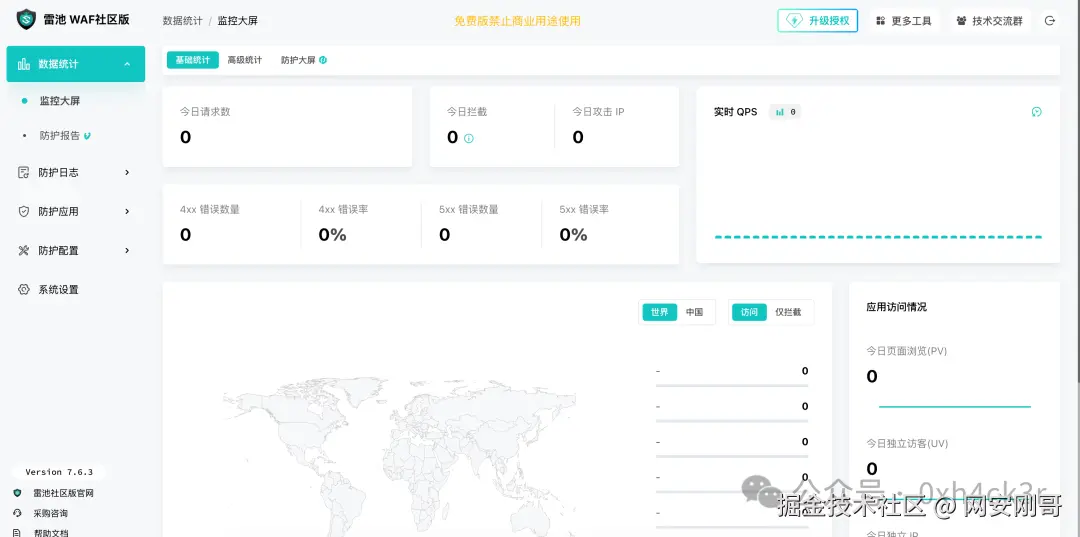Click the 数据统计 bar chart icon
The image size is (1080, 537).
pyautogui.click(x=23, y=64)
